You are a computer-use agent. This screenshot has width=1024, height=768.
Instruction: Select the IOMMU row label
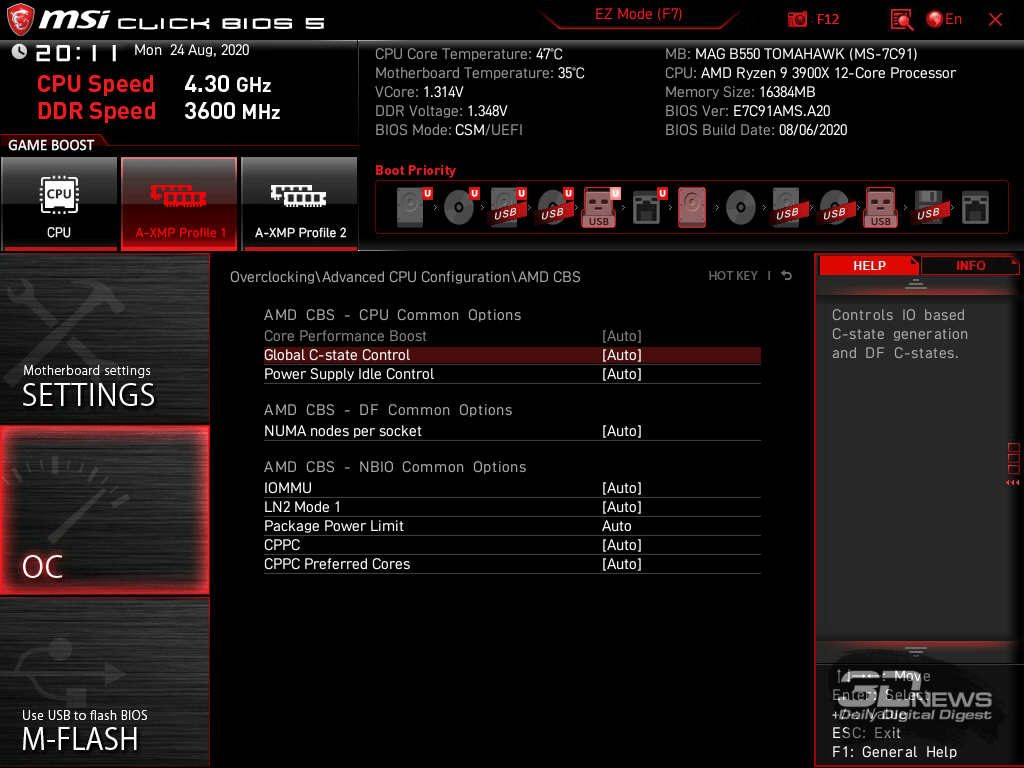(x=288, y=488)
